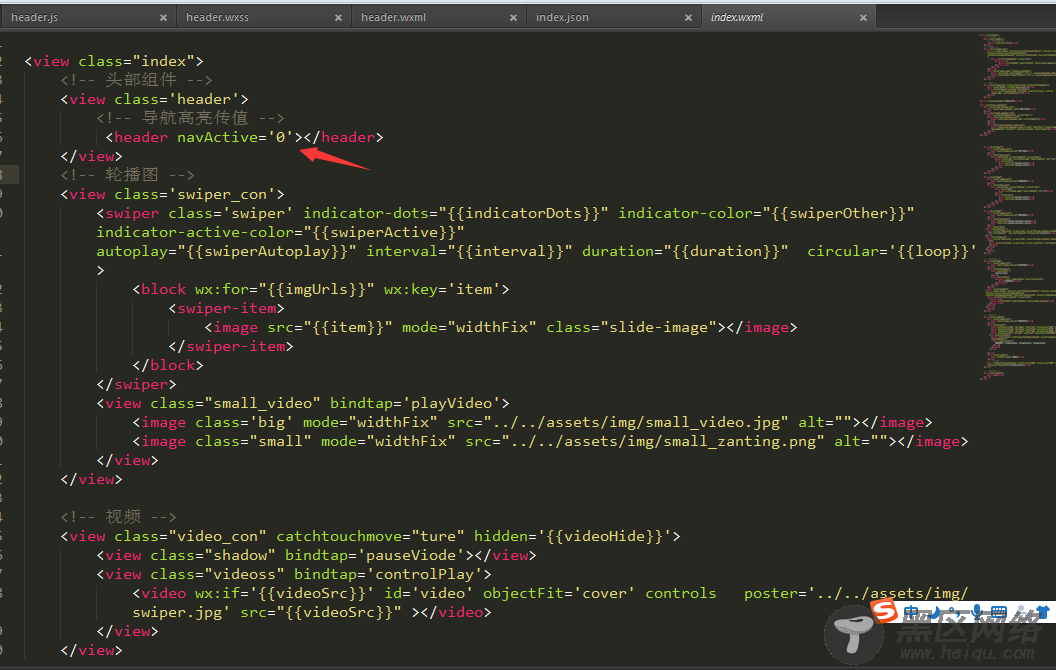Screen dimensions: 1056x670
Task: Click duration="{{duration}}" attribute
Action: point(685,251)
